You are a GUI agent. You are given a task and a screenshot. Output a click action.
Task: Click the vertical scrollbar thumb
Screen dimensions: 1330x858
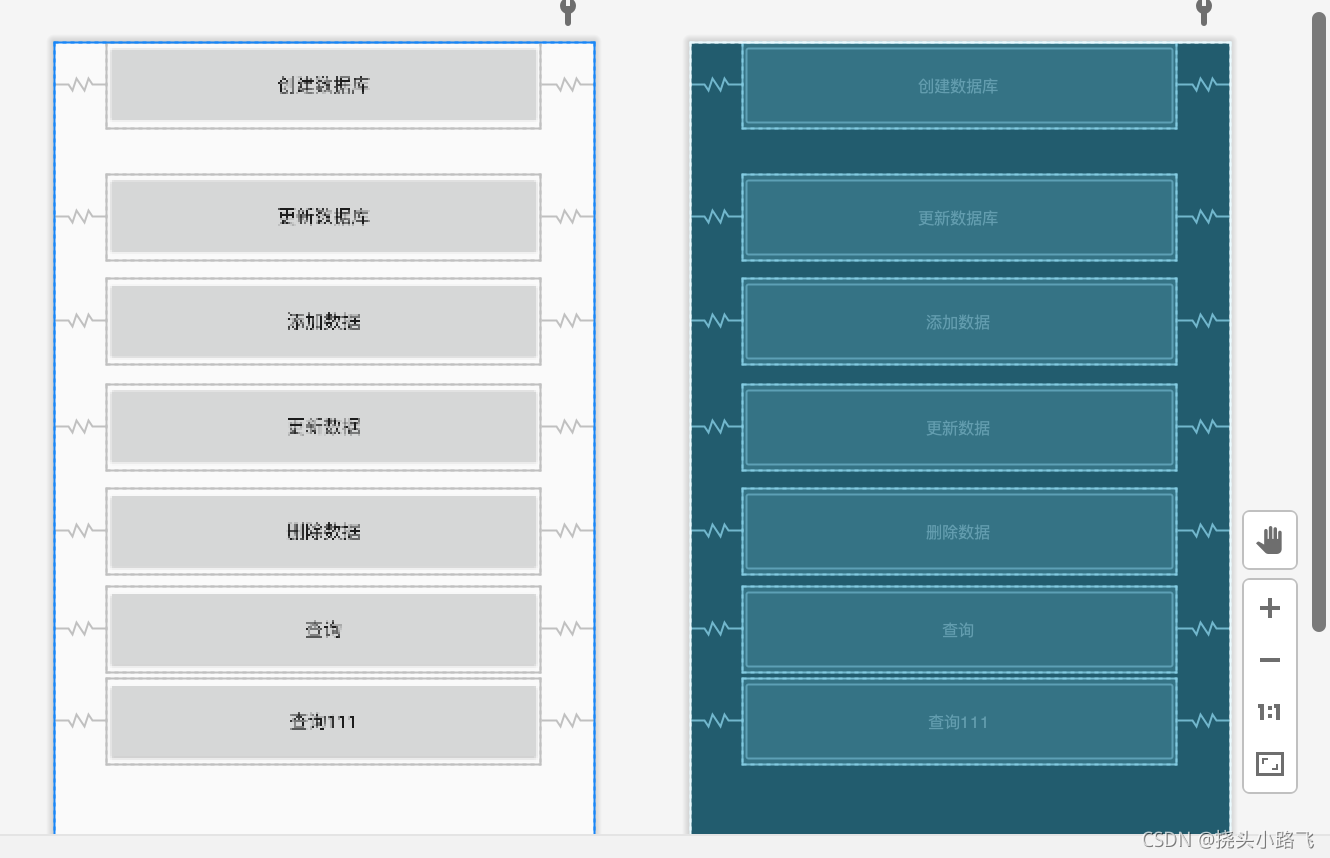click(1319, 321)
